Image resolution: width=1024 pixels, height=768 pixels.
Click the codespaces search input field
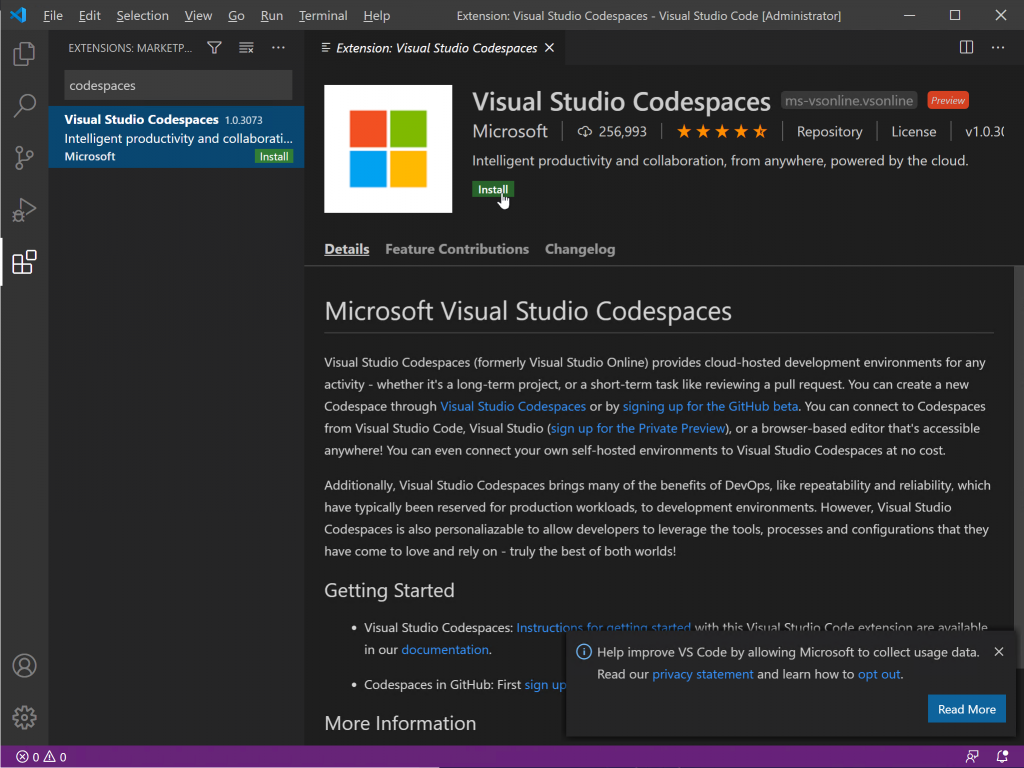pyautogui.click(x=178, y=86)
